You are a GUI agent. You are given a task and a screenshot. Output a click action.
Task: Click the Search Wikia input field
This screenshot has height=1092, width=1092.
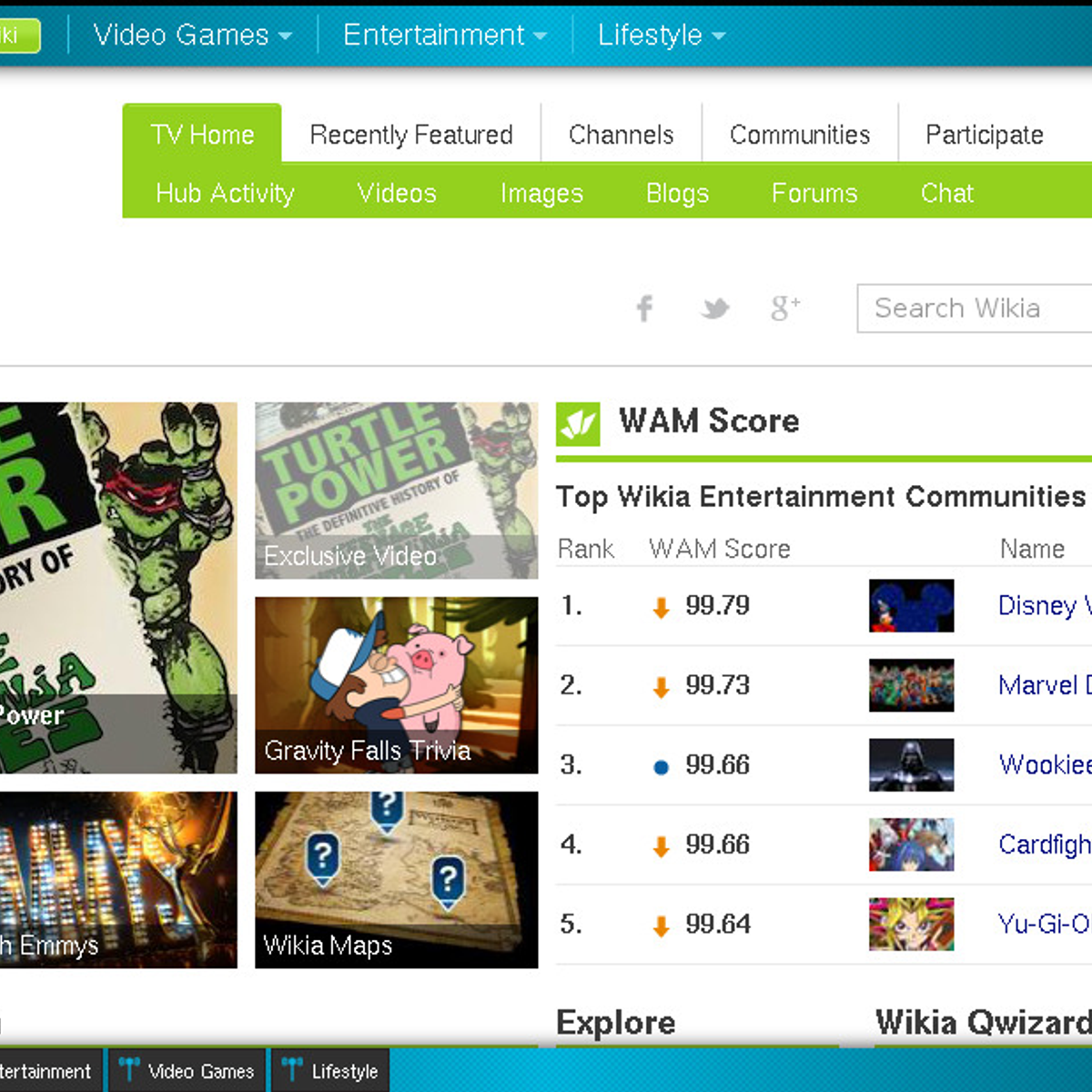coord(974,308)
